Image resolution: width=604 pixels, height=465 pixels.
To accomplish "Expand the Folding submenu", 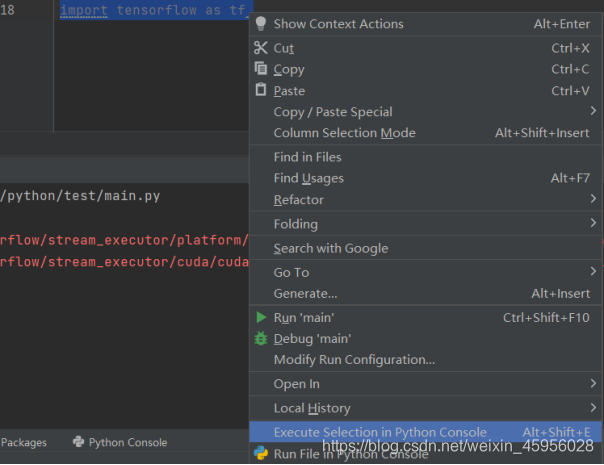I will pos(425,224).
